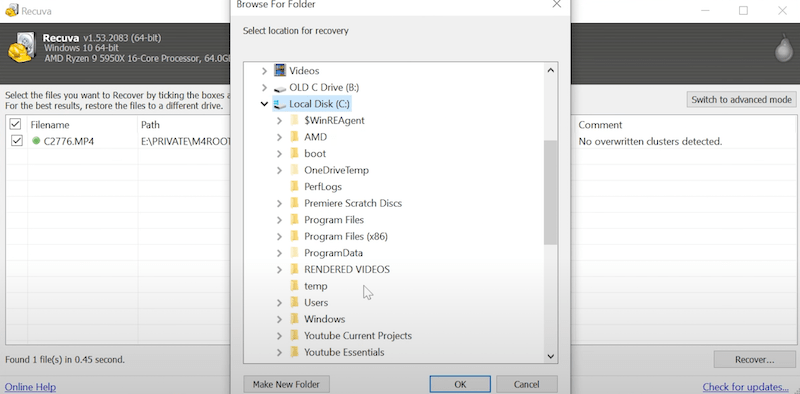Expand the Program Files (x86) arrow
Screen dimensions: 800x394
point(279,236)
